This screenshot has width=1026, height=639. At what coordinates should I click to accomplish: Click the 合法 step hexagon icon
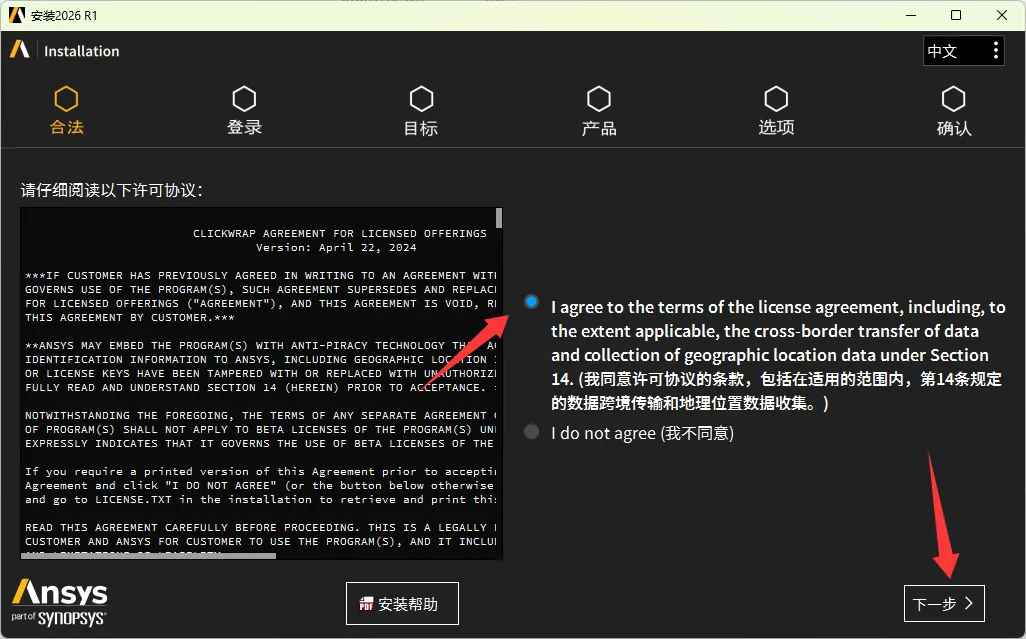pos(66,99)
